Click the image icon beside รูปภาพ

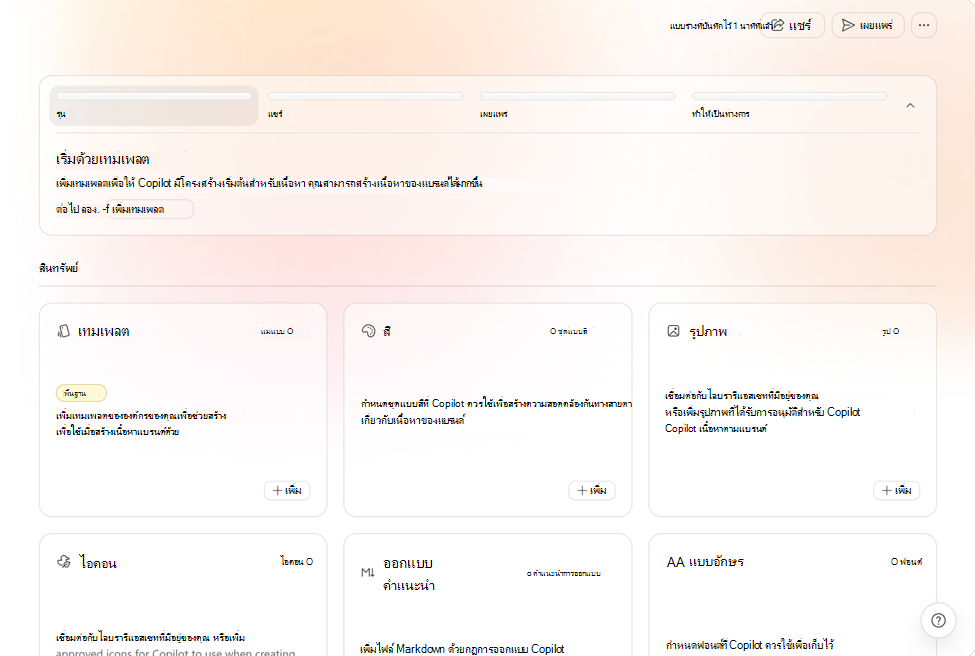pyautogui.click(x=673, y=331)
